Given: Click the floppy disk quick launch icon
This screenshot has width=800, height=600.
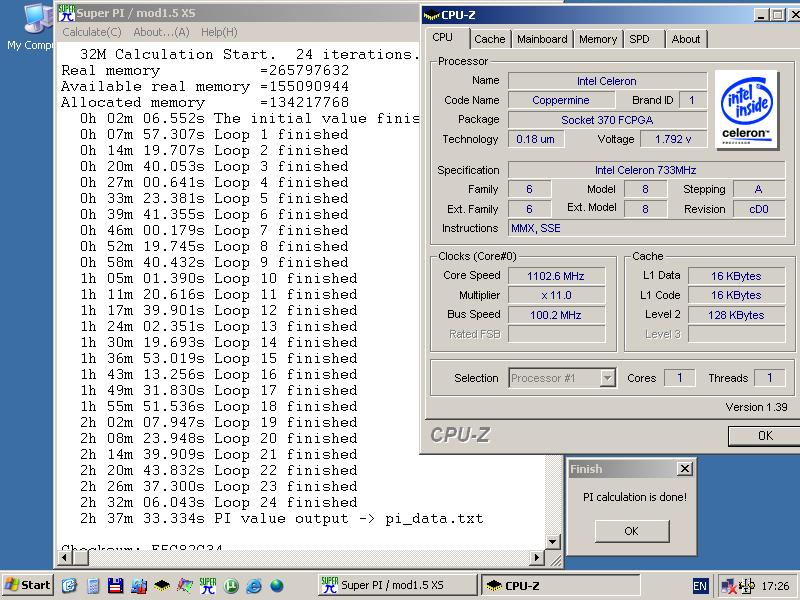Looking at the screenshot, I should (x=116, y=586).
